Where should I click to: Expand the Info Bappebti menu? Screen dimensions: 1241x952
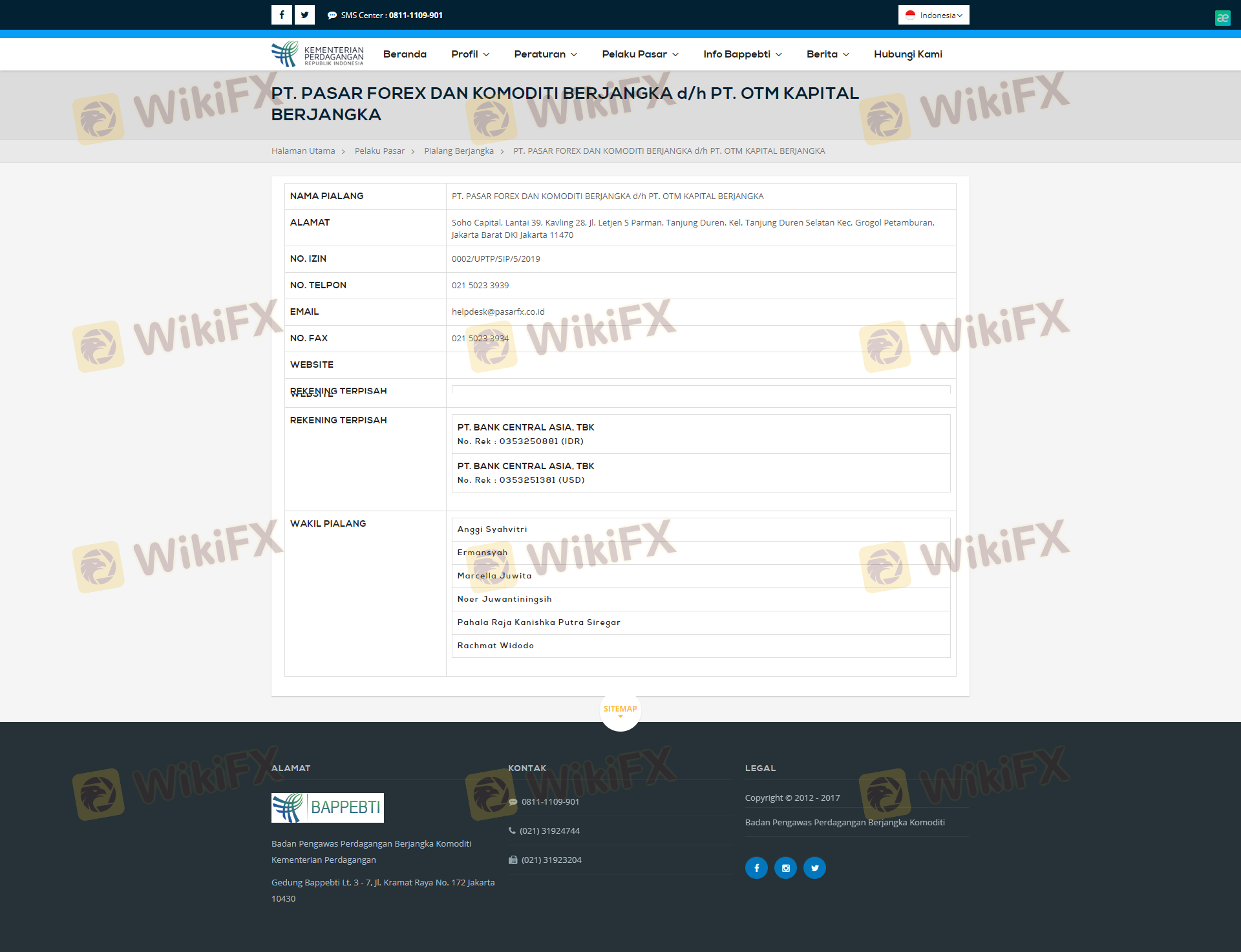[x=742, y=54]
